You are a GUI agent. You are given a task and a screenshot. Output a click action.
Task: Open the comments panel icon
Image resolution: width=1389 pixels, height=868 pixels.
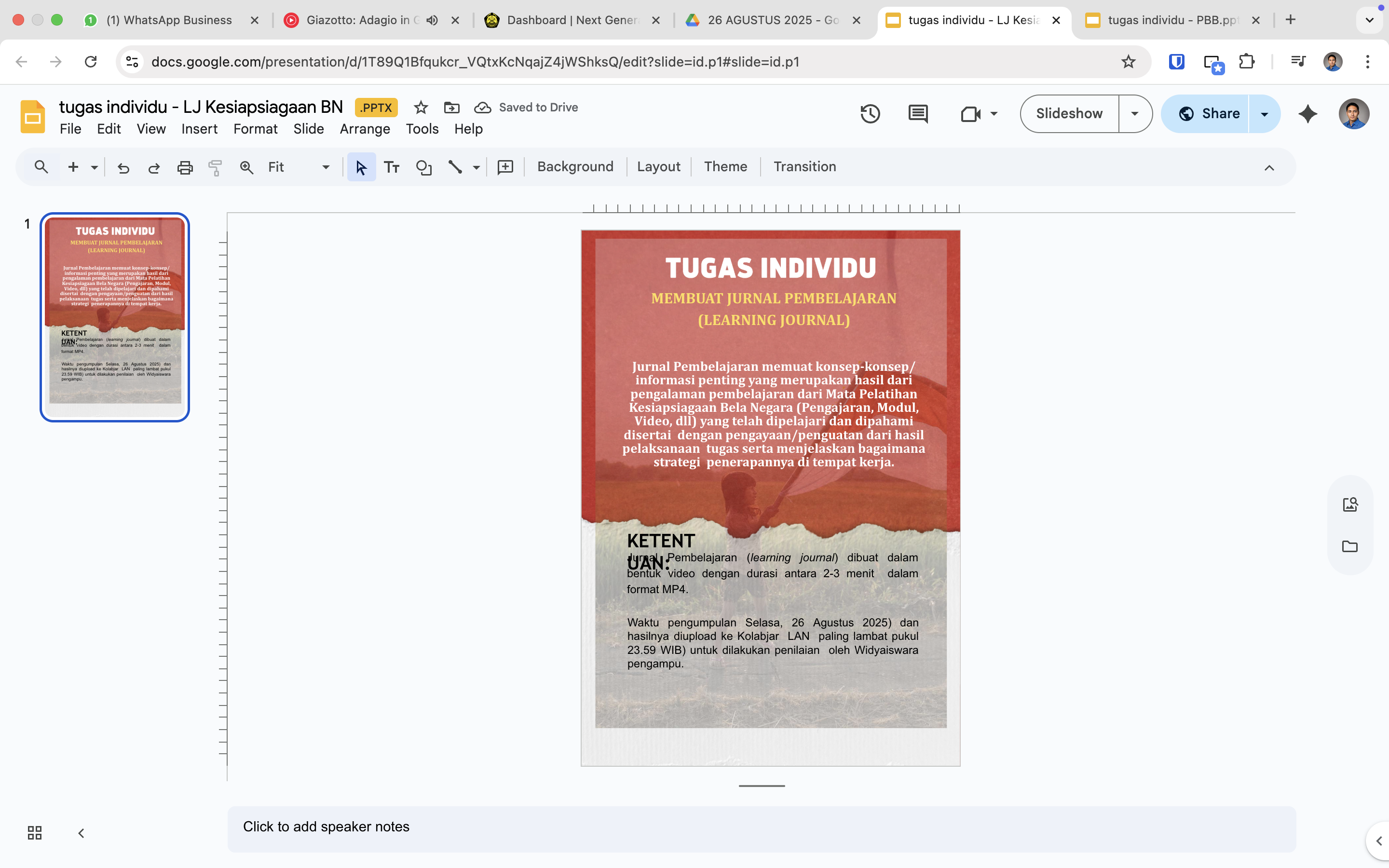[918, 114]
